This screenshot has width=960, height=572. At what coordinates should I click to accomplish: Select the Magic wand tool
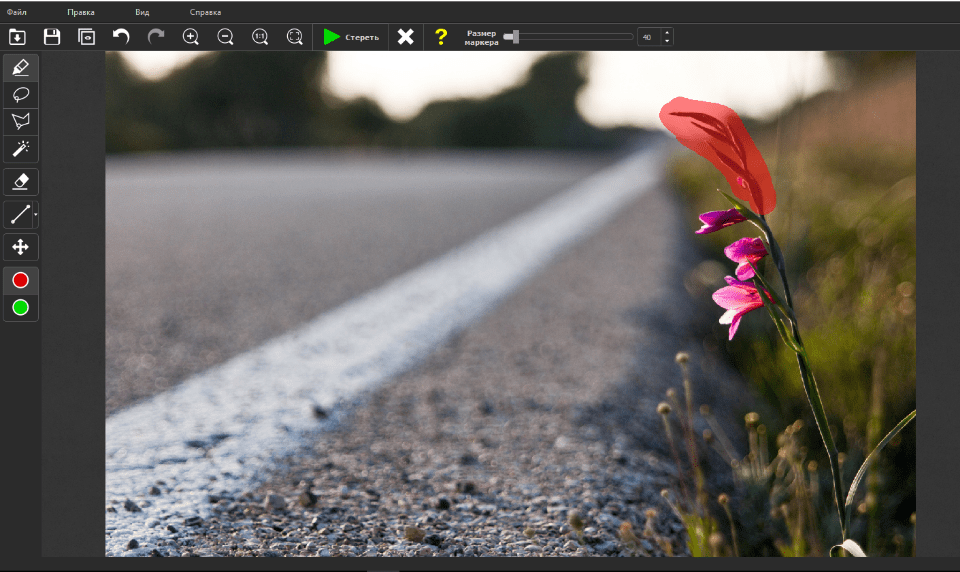20,149
